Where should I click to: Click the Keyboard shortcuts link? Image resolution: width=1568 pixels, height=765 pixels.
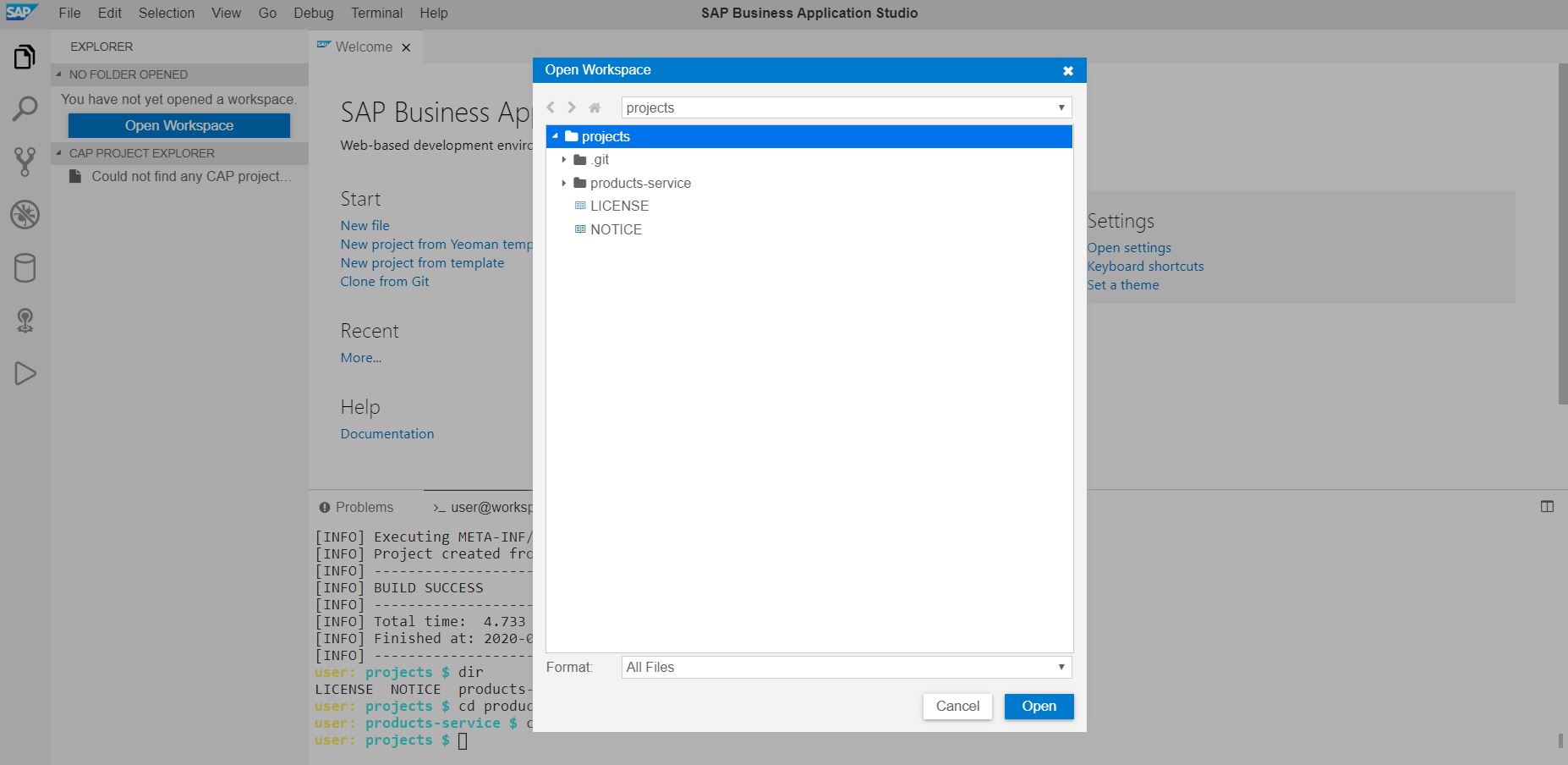point(1145,266)
